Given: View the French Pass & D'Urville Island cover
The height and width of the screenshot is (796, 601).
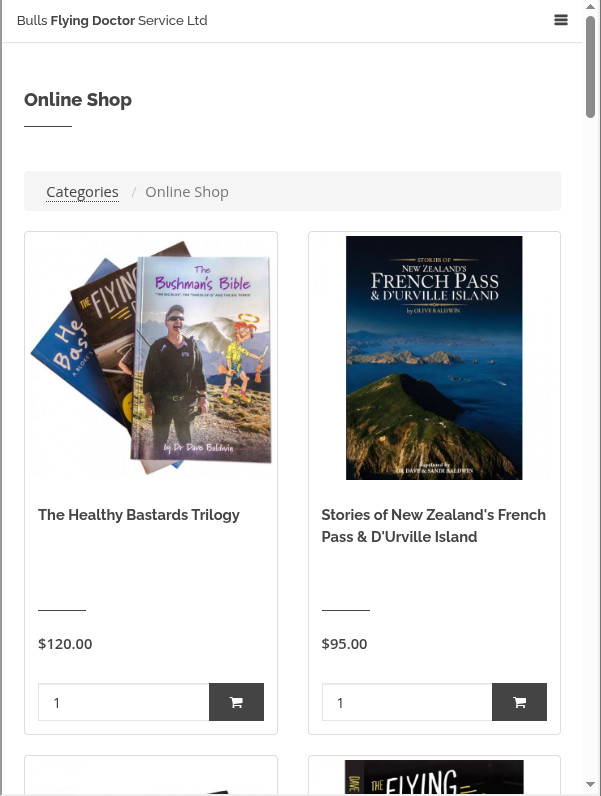Looking at the screenshot, I should (x=434, y=357).
